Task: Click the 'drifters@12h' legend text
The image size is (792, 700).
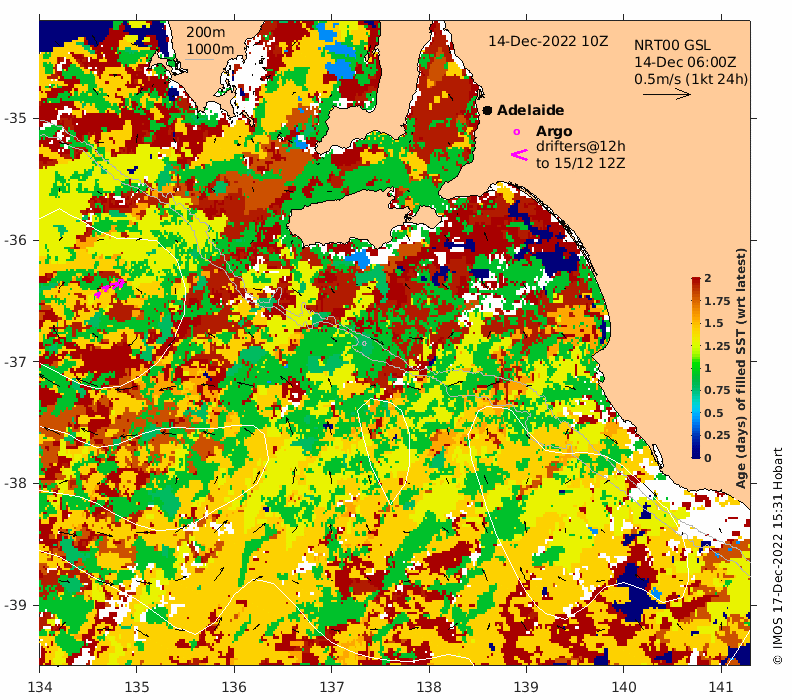Action: point(580,146)
